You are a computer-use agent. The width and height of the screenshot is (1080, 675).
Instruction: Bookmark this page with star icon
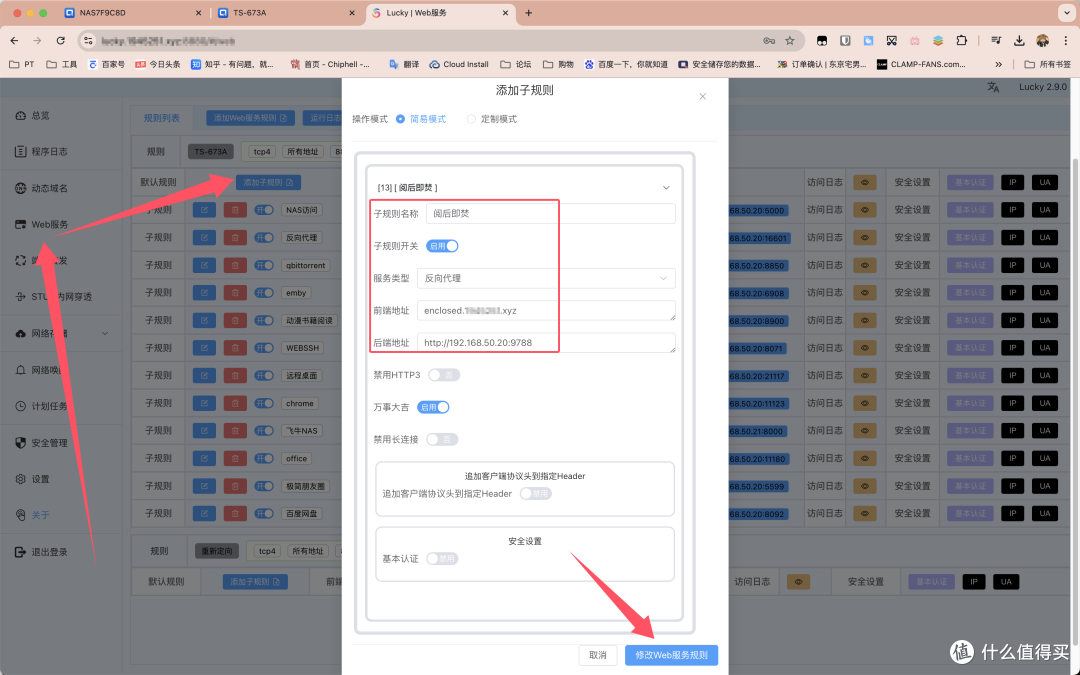tap(790, 41)
